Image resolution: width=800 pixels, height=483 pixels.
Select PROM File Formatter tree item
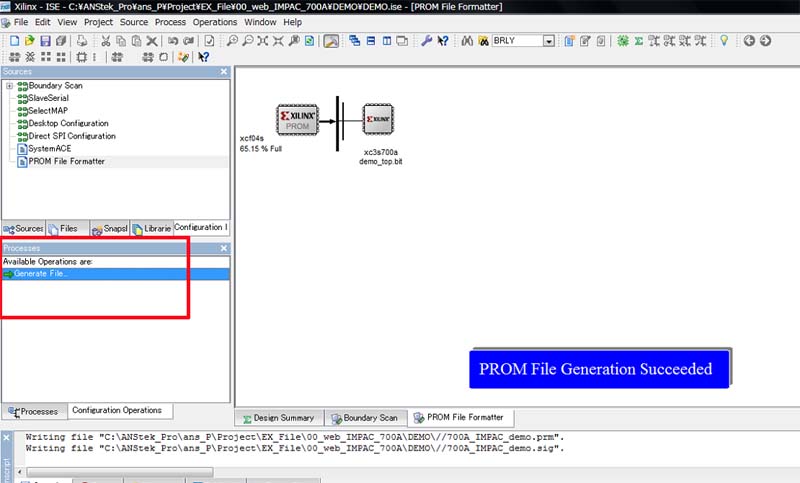click(x=66, y=161)
